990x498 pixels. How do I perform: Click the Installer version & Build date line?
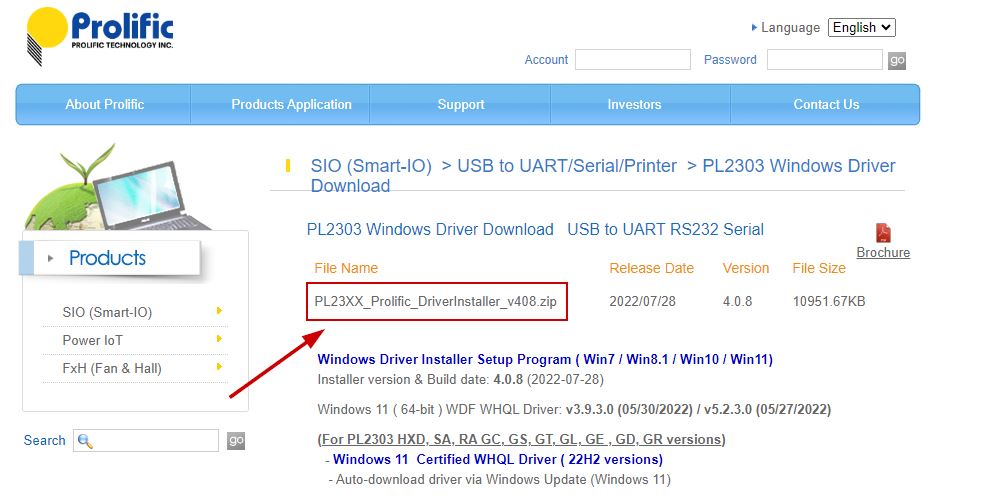click(460, 380)
